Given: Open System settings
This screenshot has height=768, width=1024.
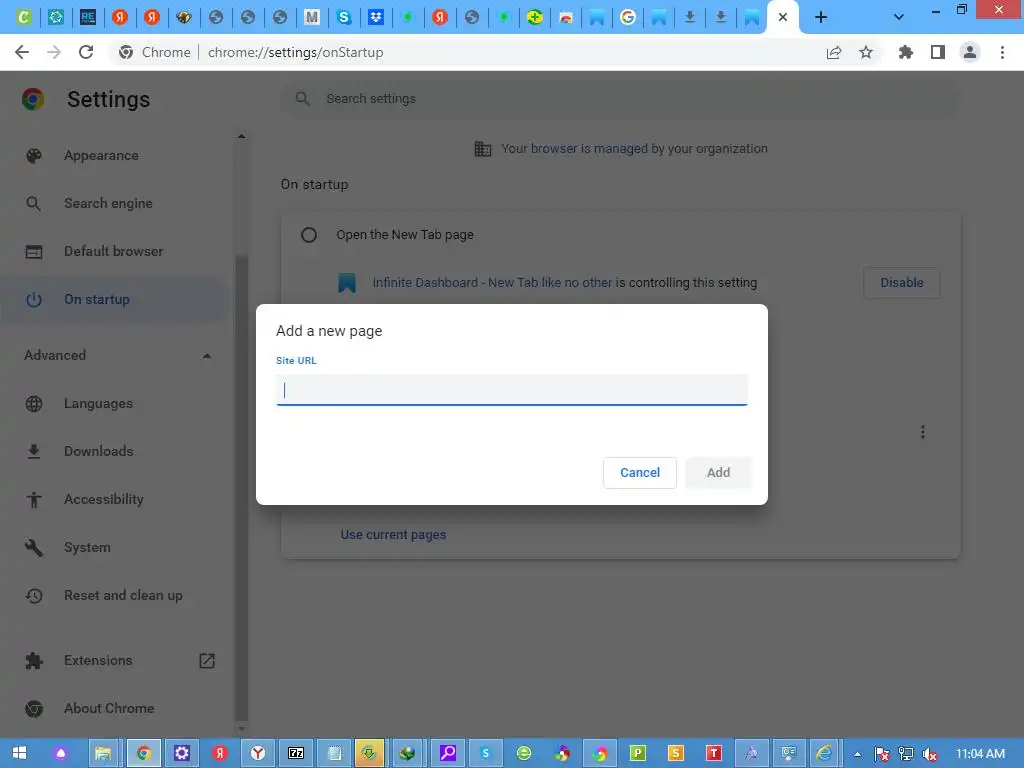Looking at the screenshot, I should click(87, 547).
